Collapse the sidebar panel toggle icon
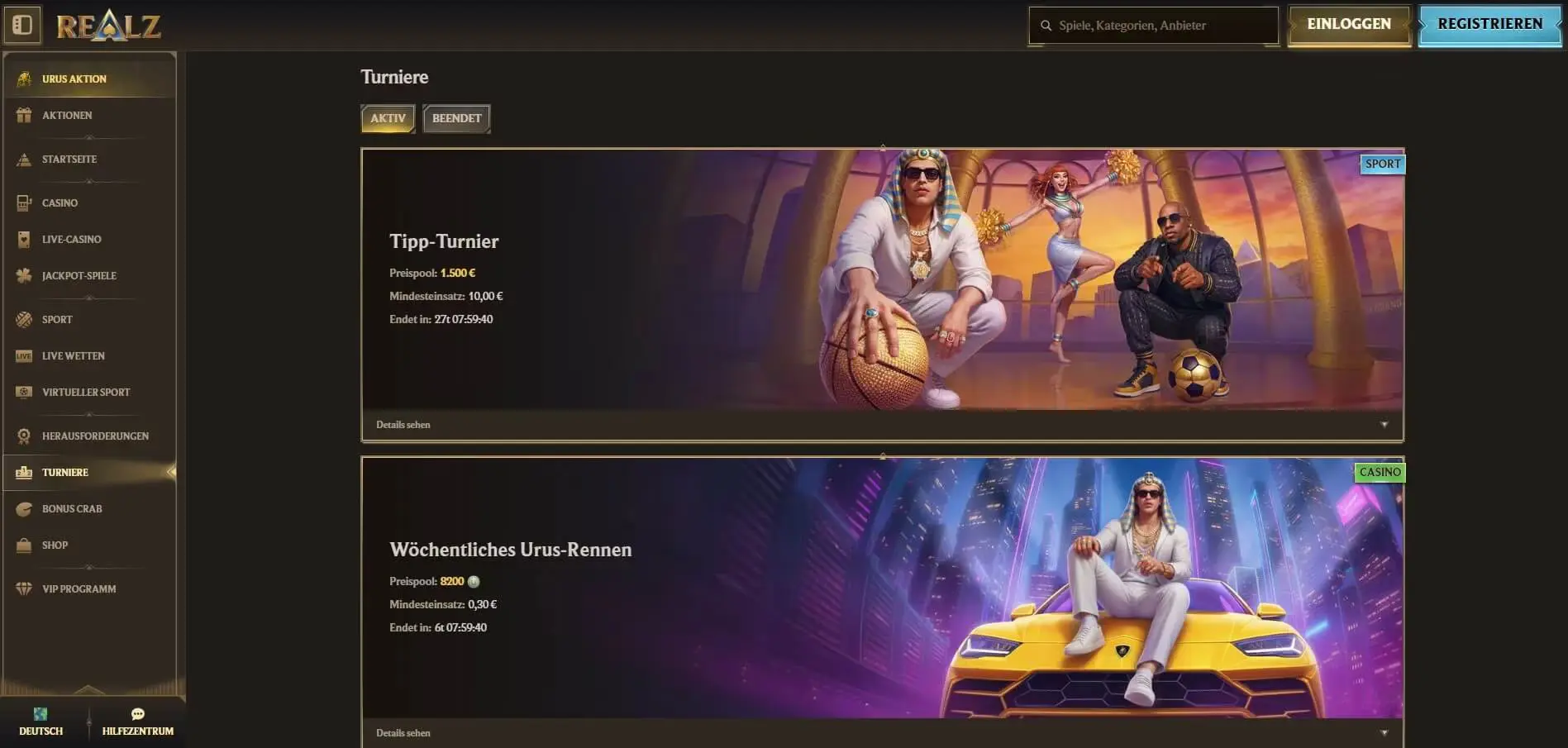Screen dimensions: 1568x748 tap(22, 25)
